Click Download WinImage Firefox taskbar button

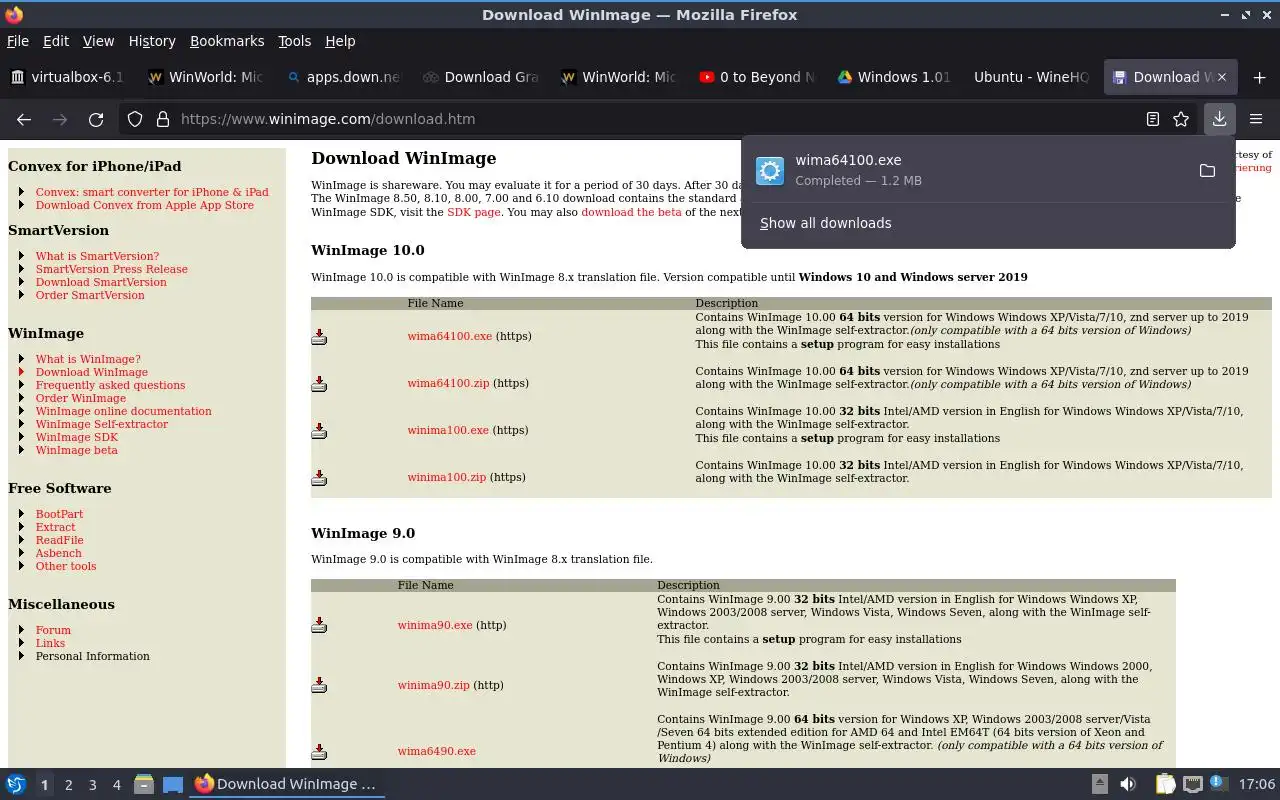click(x=286, y=784)
